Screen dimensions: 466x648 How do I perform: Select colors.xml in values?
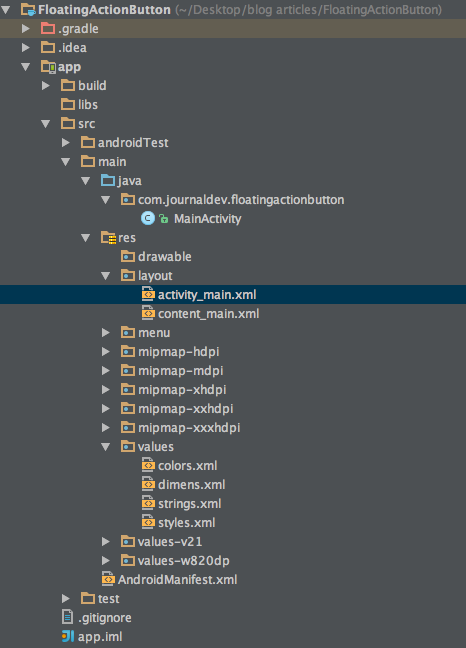coord(187,466)
